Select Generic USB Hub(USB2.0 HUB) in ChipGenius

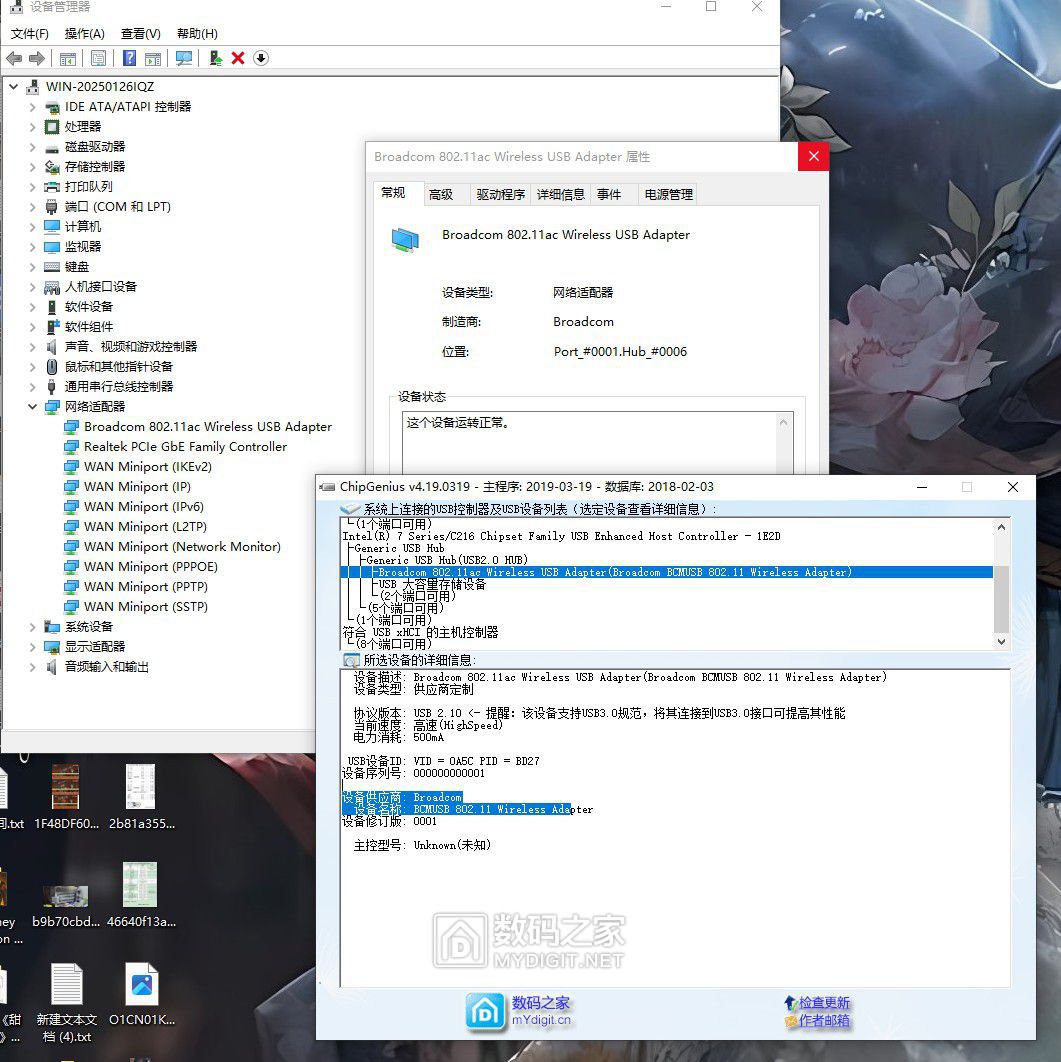(447, 560)
